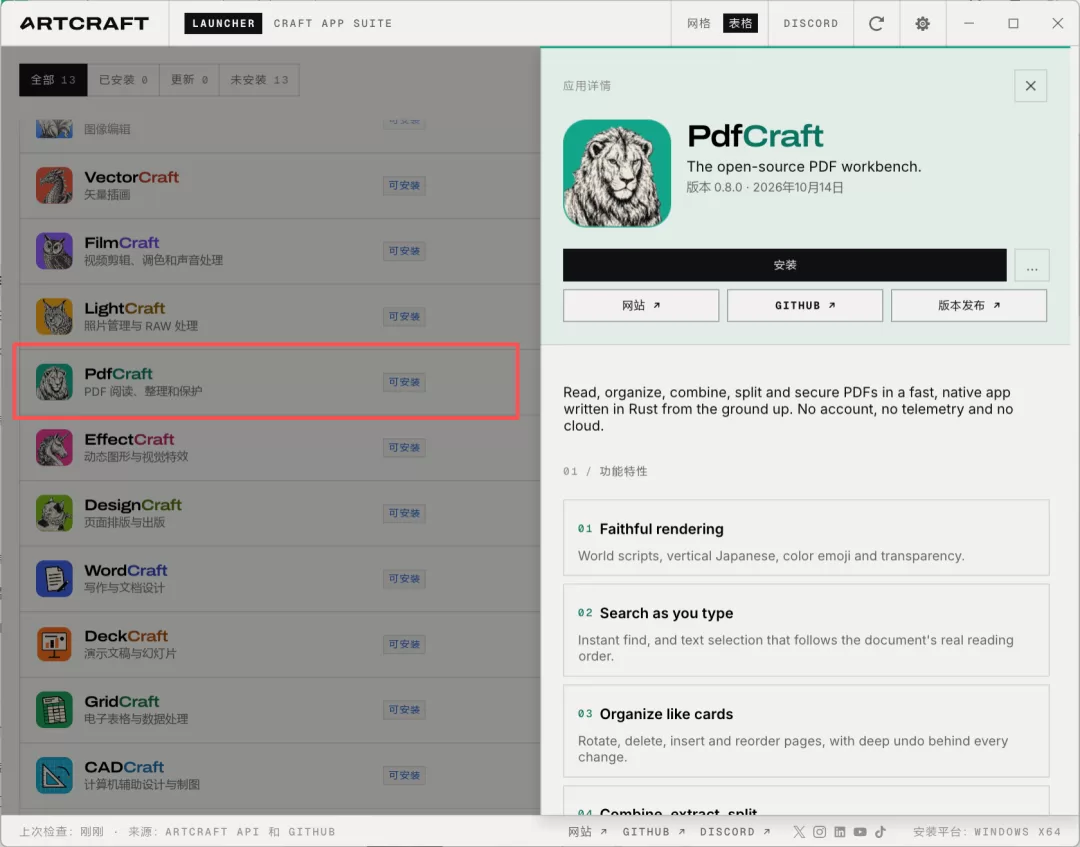Click DesignCraft 可安装 status badge
The image size is (1080, 847).
tap(404, 513)
